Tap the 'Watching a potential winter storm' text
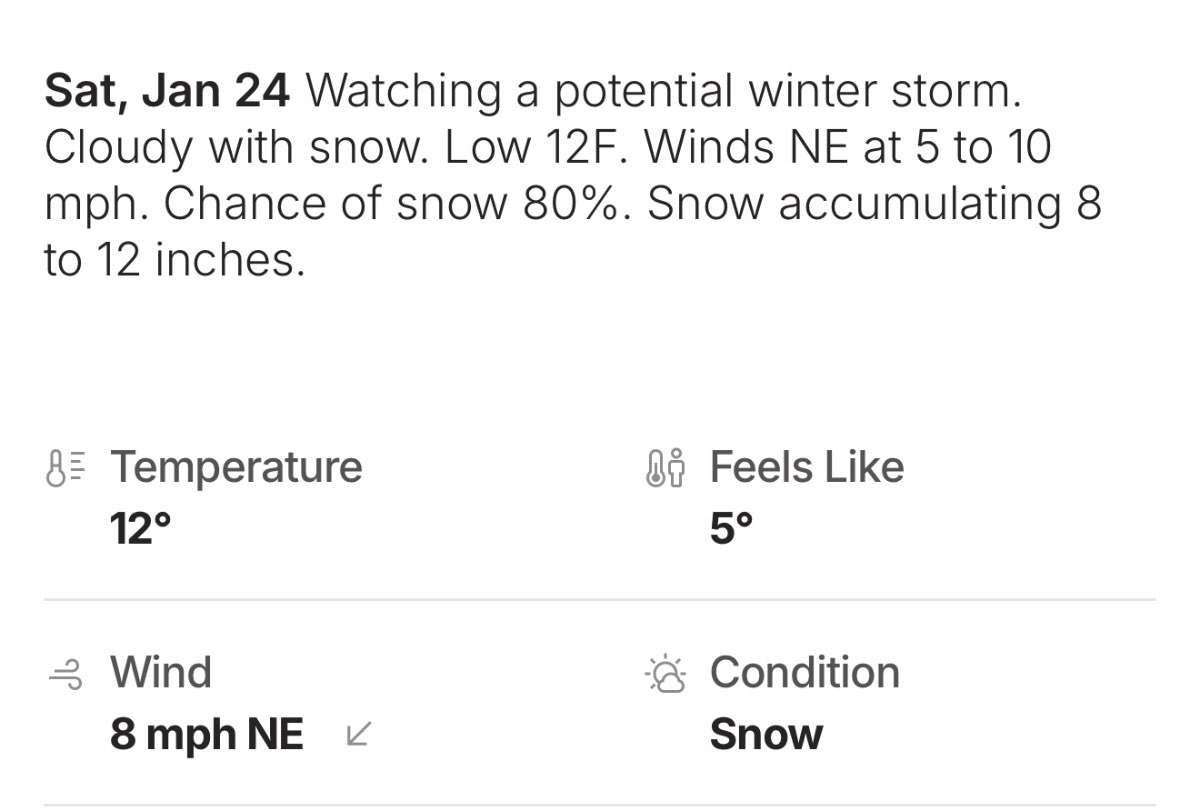Screen dimensions: 1200x811 [663, 91]
